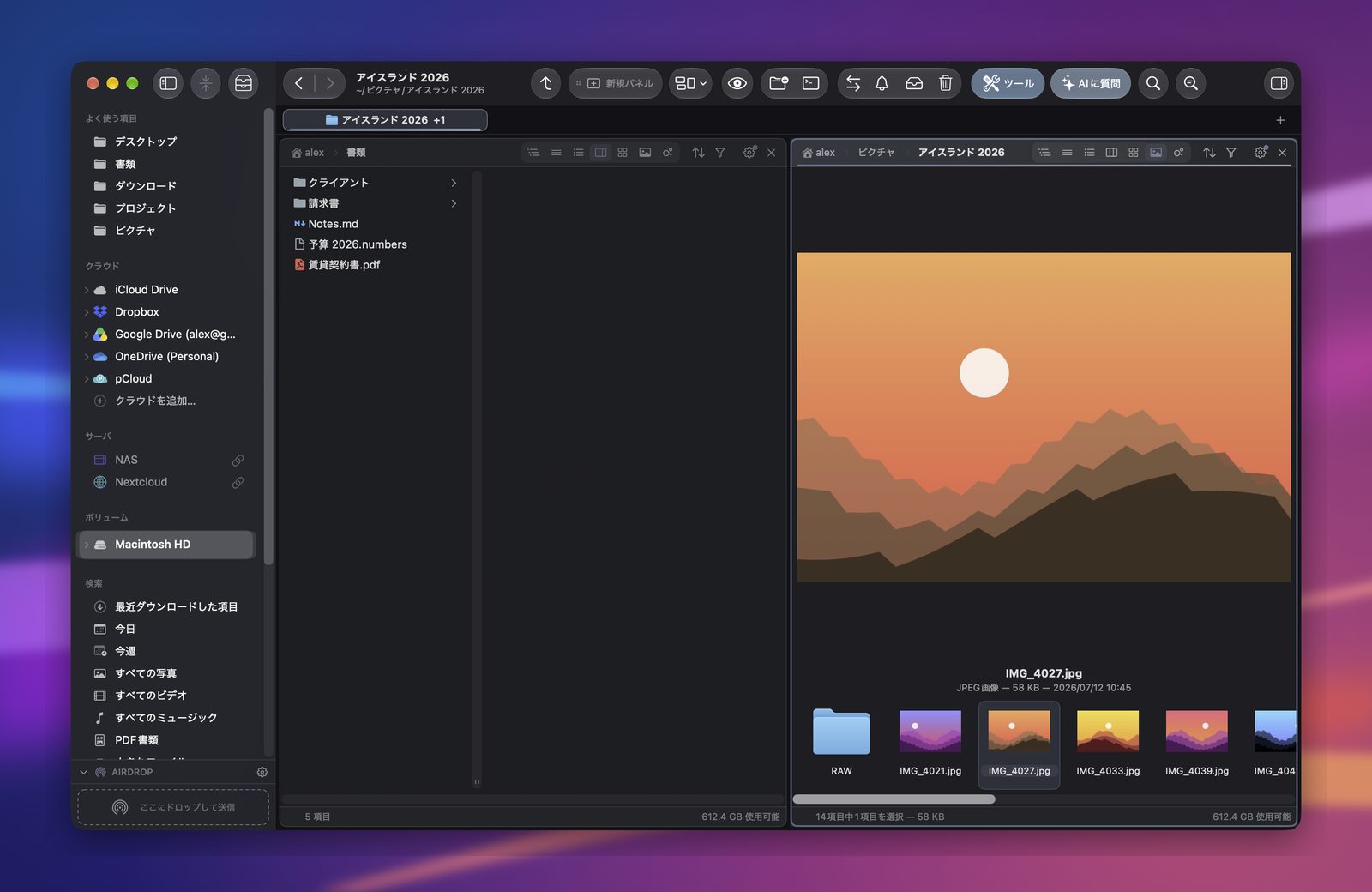Click クラウドを追加... link
This screenshot has height=892, width=1372.
[x=155, y=401]
